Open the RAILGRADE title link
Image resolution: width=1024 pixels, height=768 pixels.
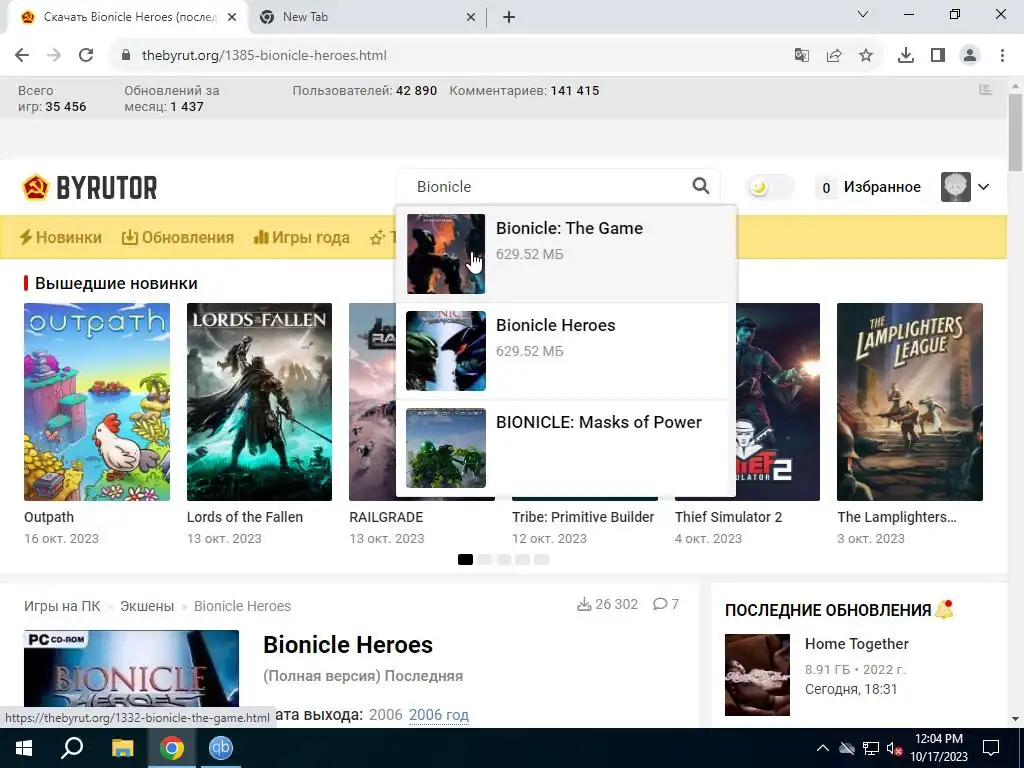(386, 517)
